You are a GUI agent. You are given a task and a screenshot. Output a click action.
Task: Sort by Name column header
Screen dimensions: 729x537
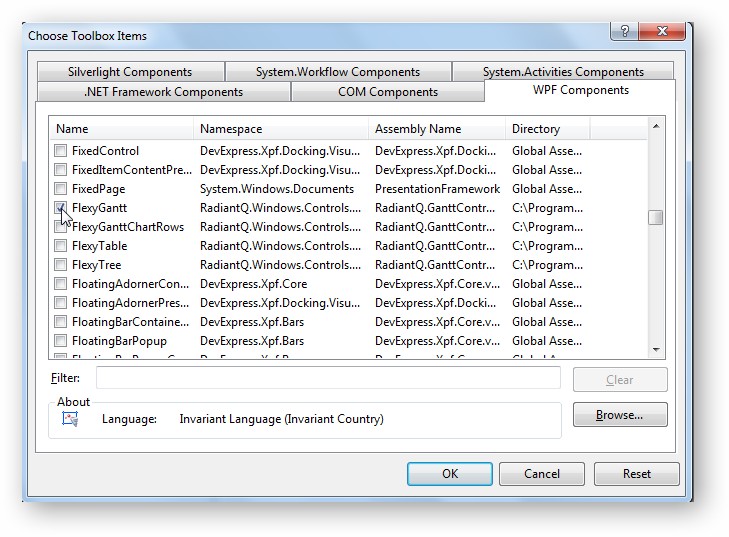click(x=121, y=129)
